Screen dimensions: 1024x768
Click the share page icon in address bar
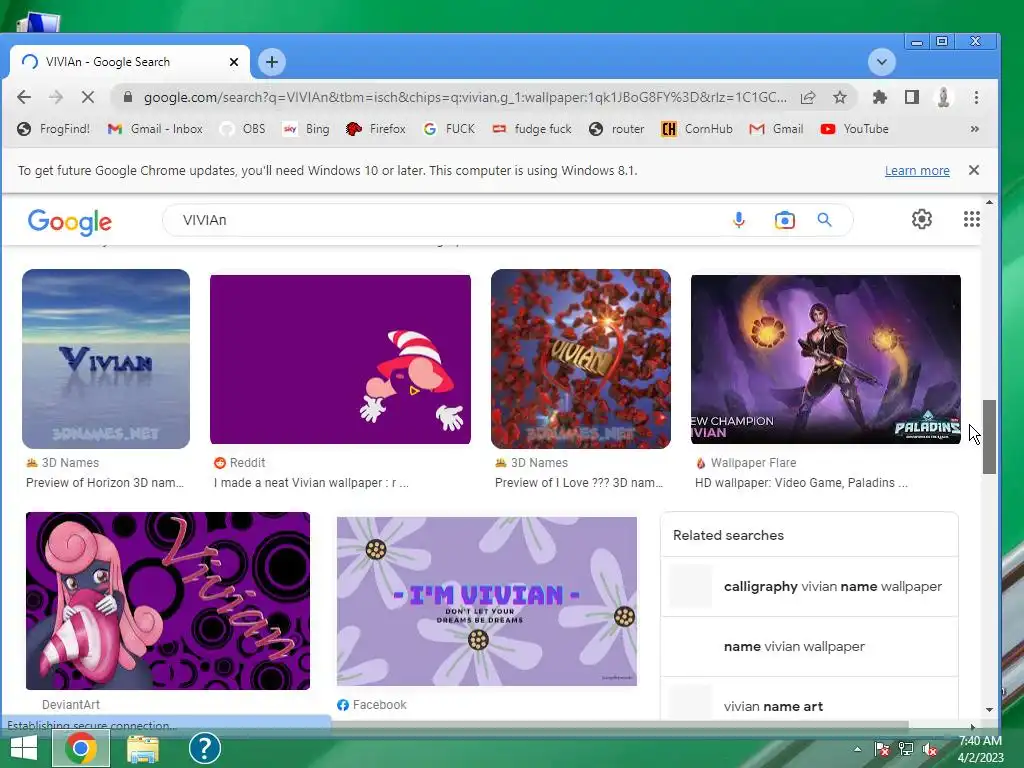click(808, 97)
